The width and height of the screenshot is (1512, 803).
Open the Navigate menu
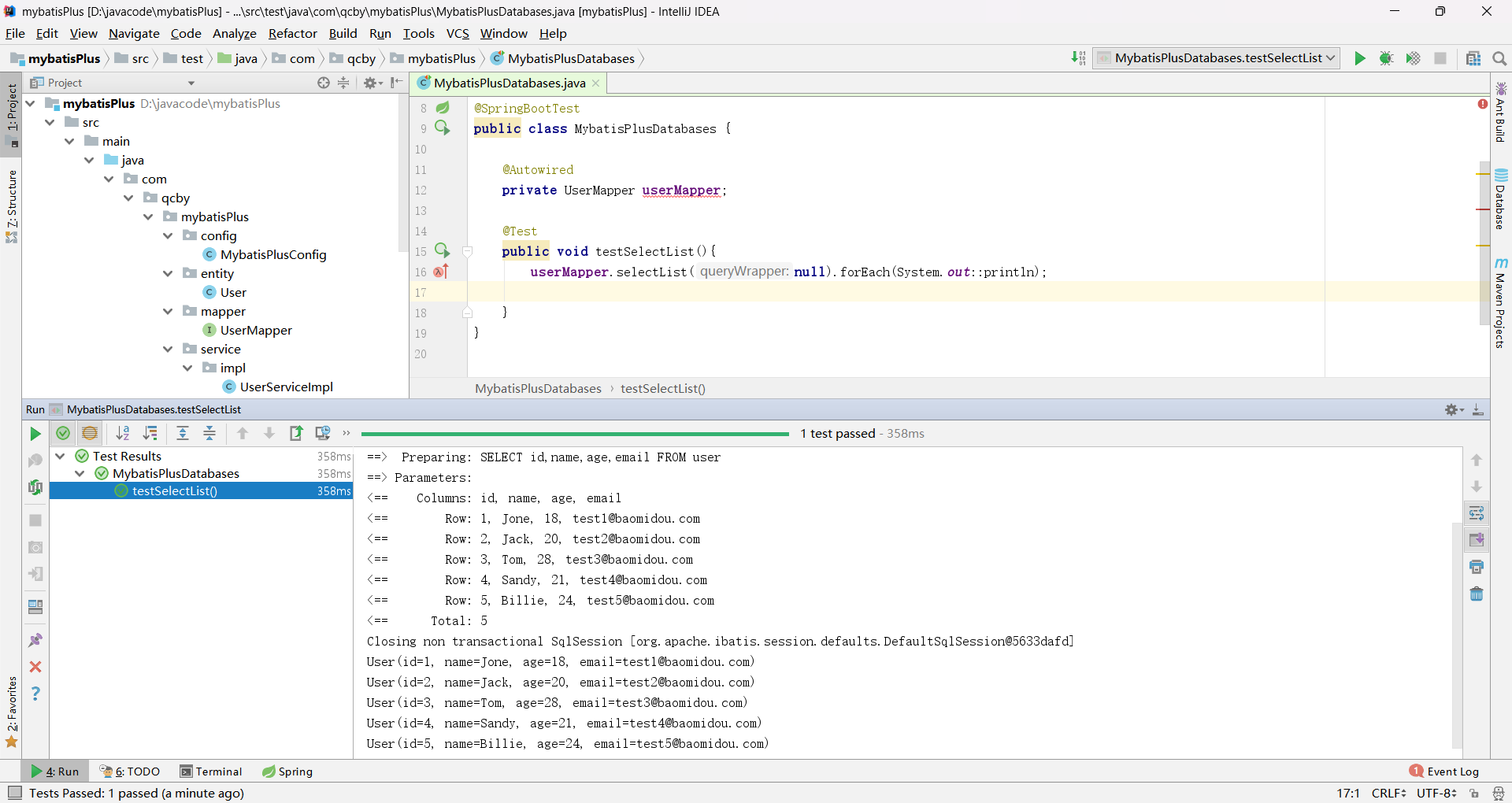tap(134, 33)
